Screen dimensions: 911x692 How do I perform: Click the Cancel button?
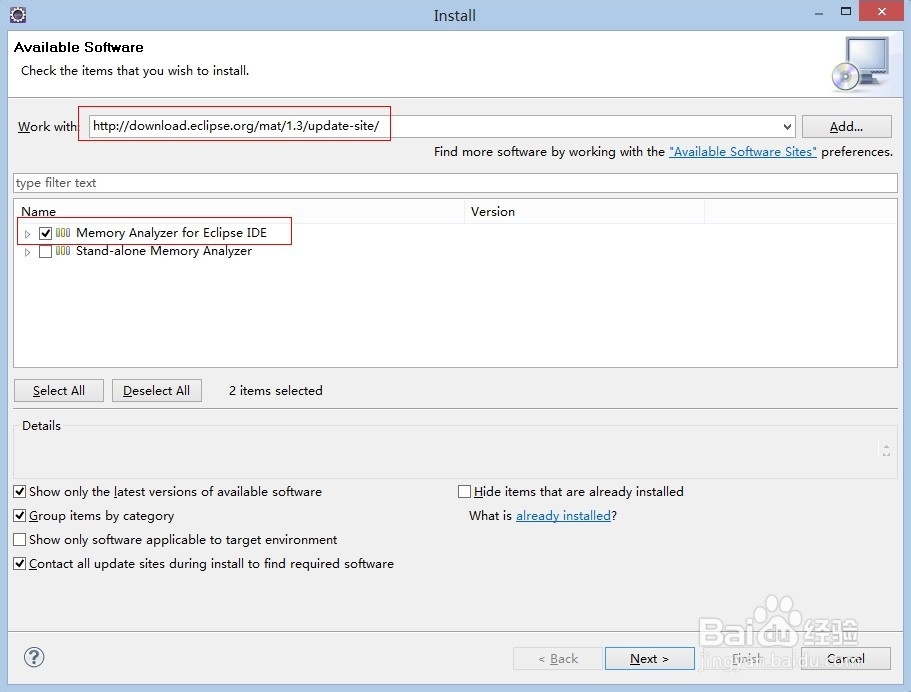[846, 658]
